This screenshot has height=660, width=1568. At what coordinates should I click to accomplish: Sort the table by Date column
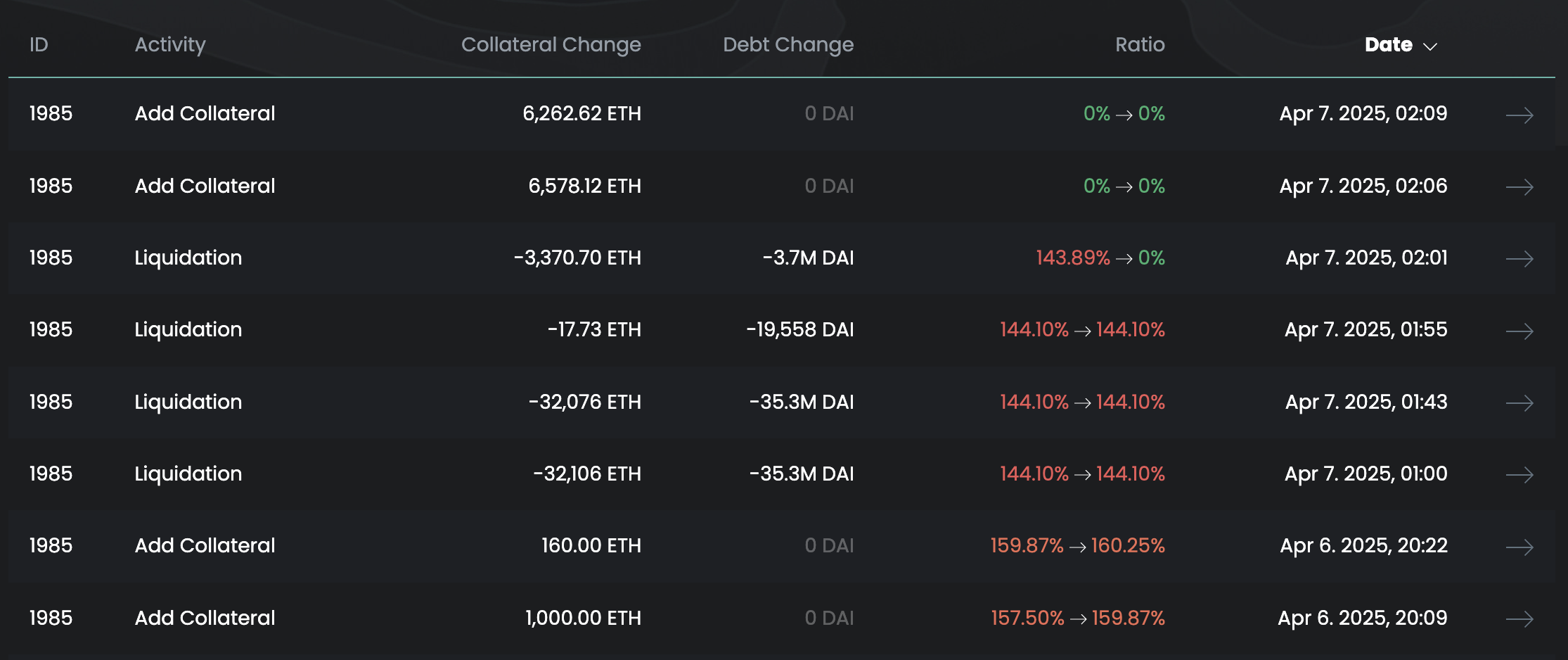(1388, 45)
